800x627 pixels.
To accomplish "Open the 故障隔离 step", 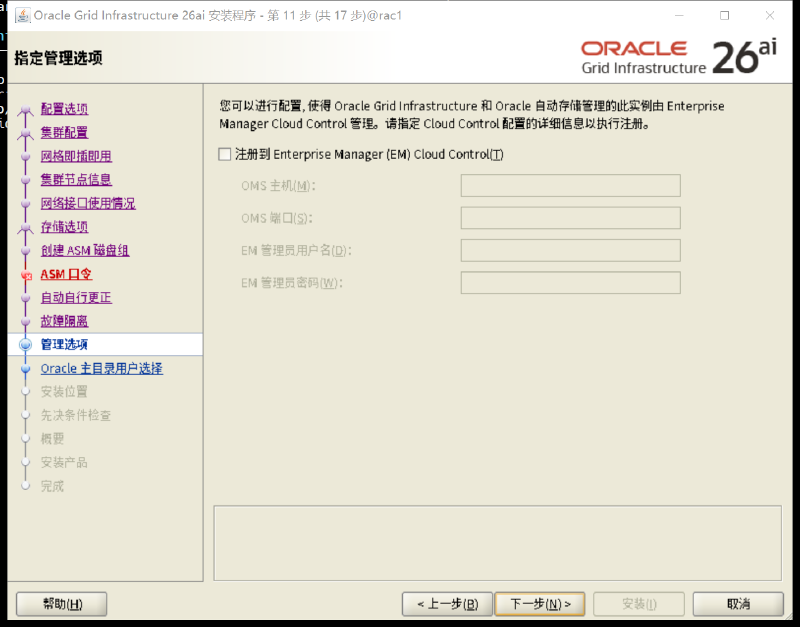I will [64, 321].
